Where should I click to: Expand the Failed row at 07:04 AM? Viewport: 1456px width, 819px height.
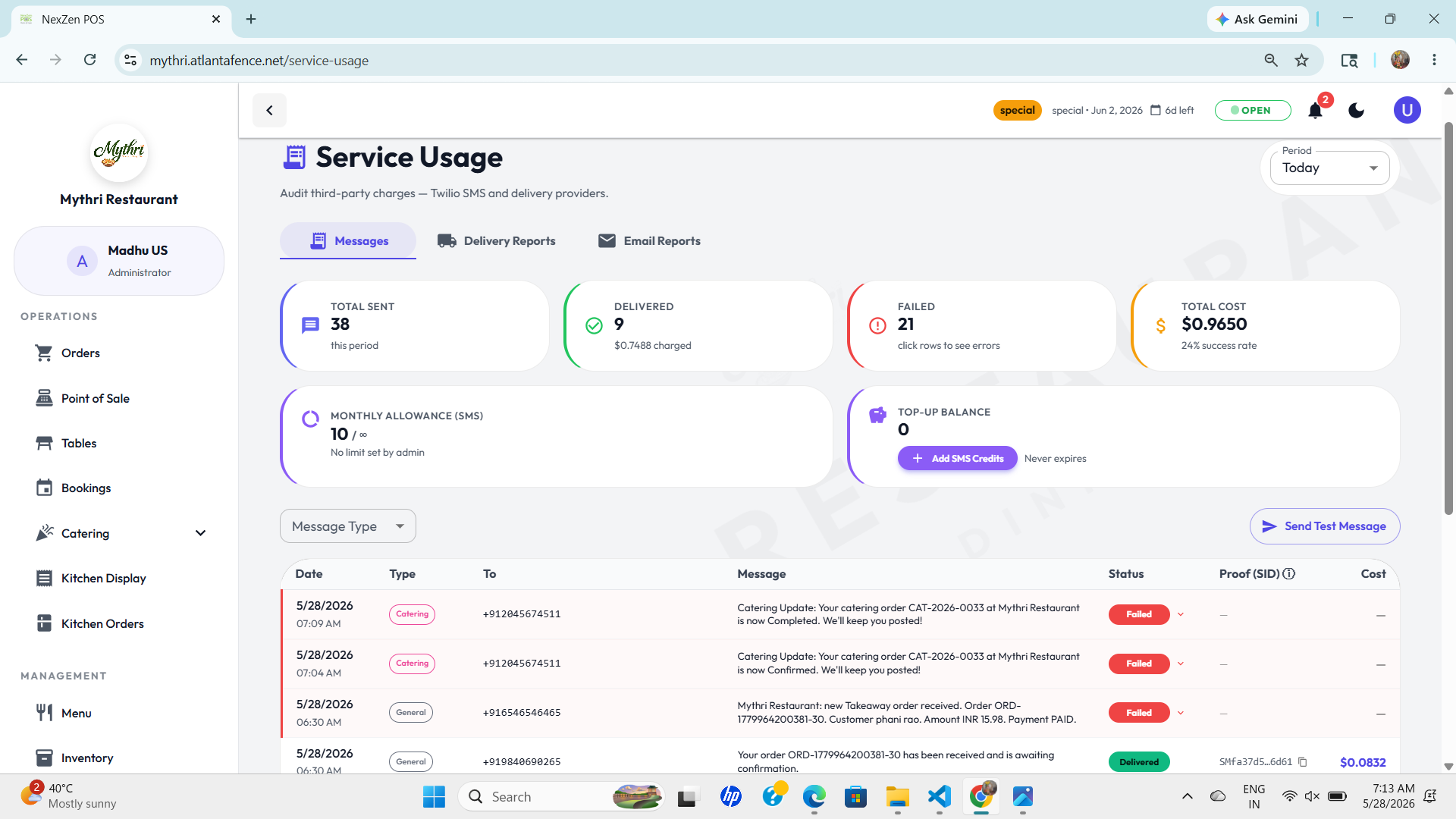tap(1181, 664)
